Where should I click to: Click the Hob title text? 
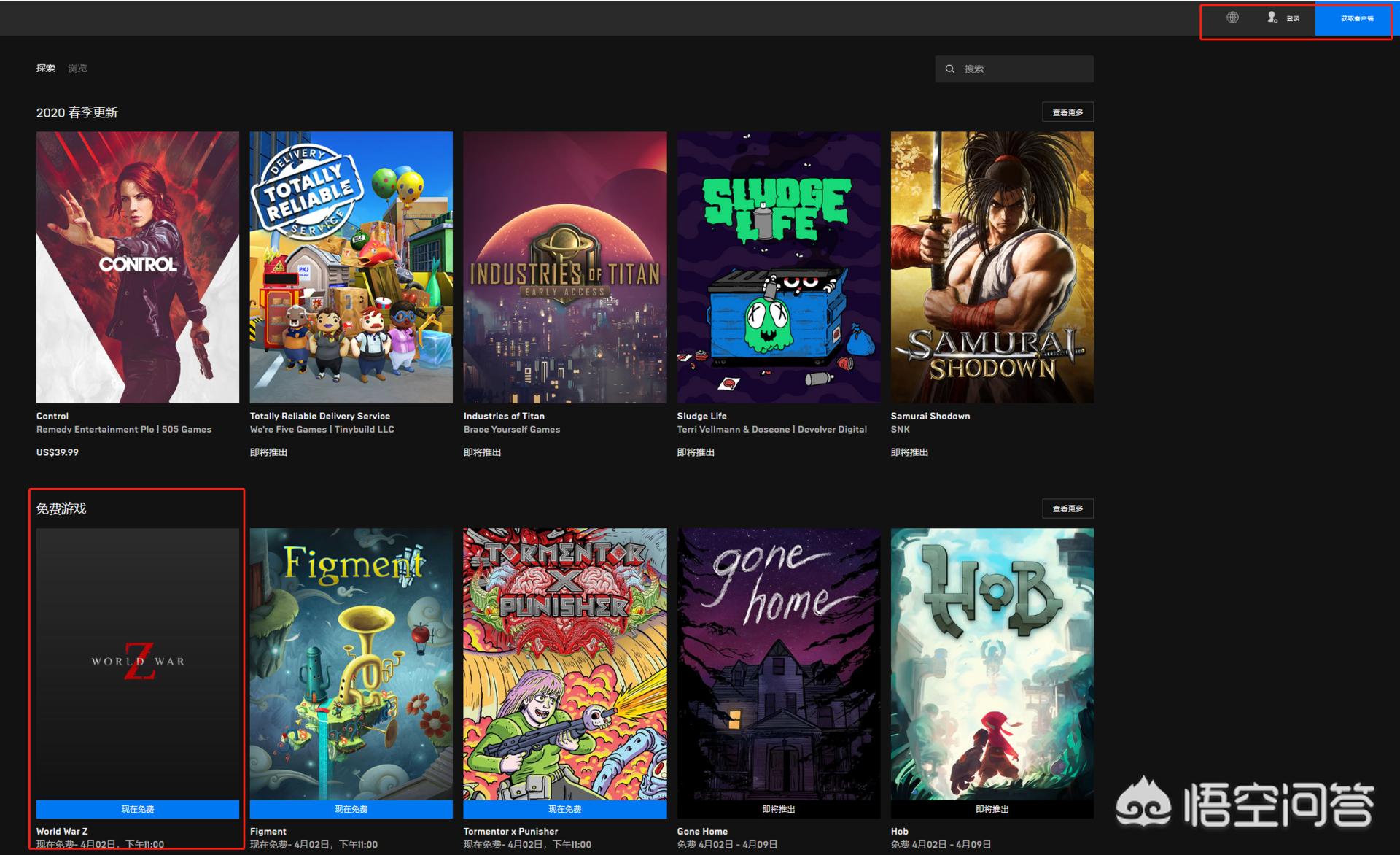pos(900,831)
